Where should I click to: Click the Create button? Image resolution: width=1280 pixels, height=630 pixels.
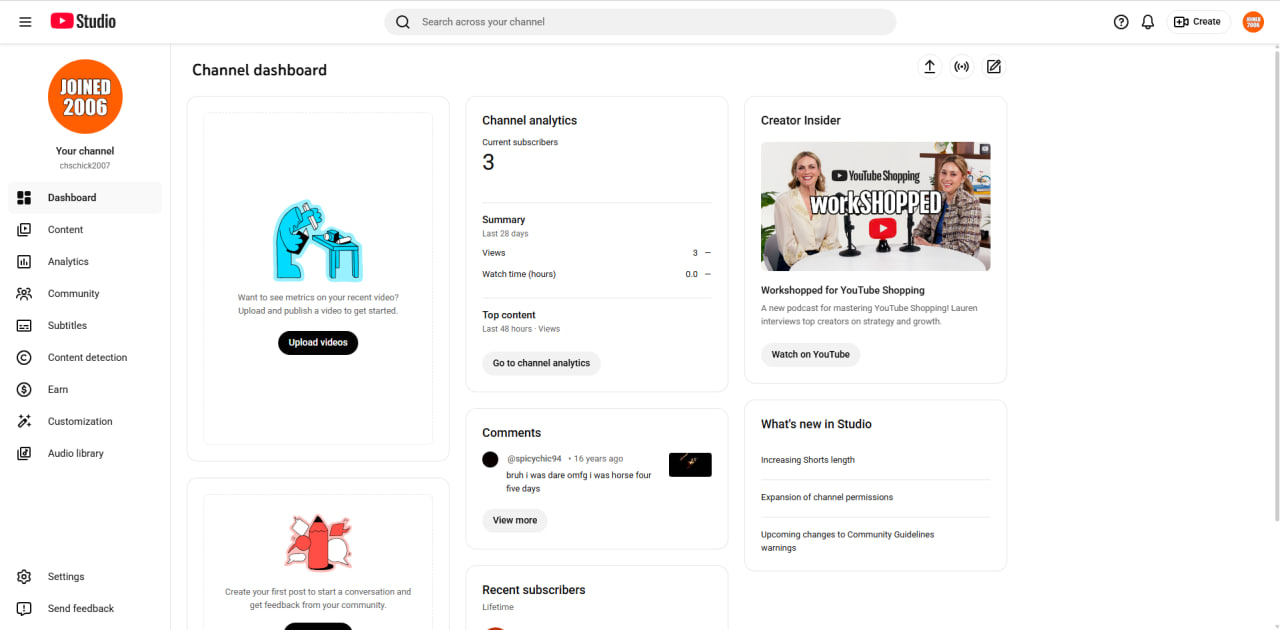[x=1198, y=22]
